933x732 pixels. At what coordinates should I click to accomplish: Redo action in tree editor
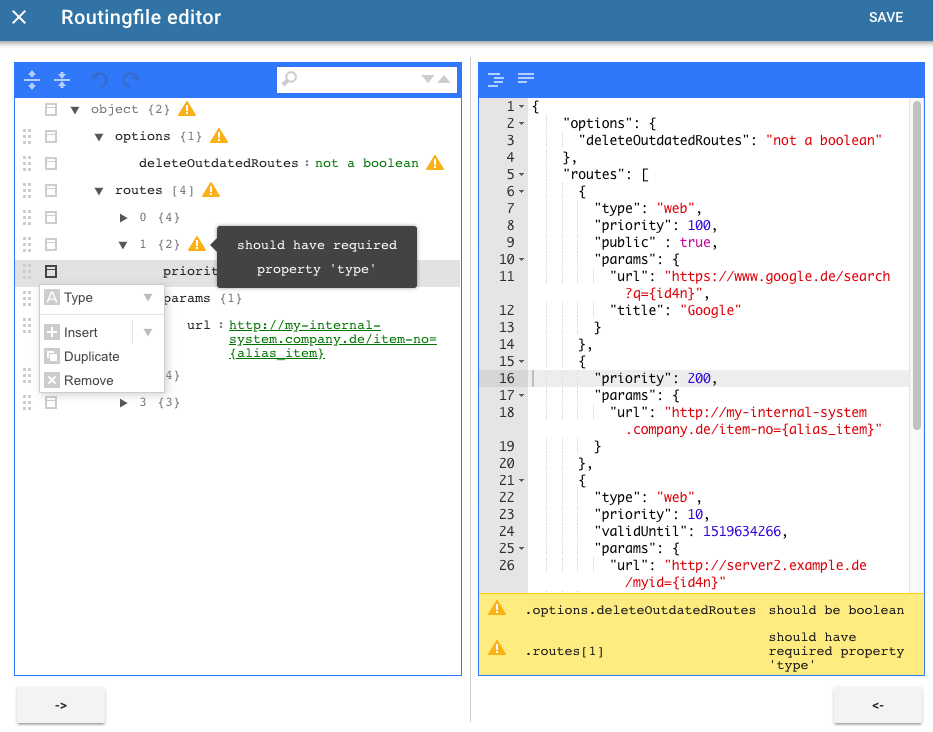coord(130,79)
